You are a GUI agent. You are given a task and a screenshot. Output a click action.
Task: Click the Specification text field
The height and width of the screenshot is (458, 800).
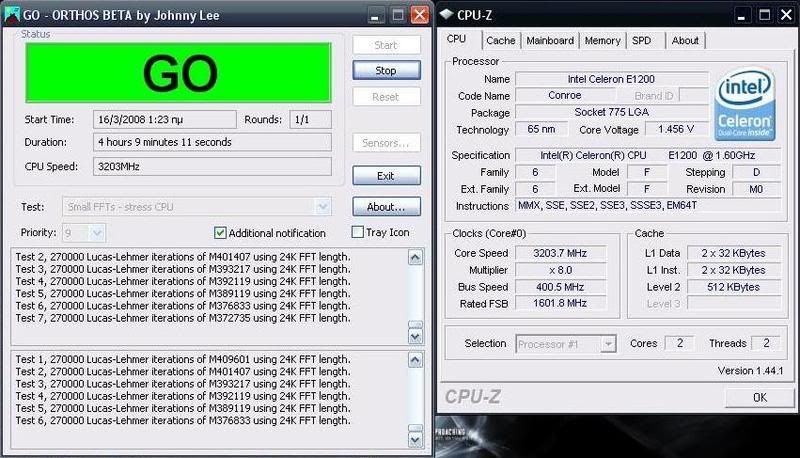click(648, 155)
